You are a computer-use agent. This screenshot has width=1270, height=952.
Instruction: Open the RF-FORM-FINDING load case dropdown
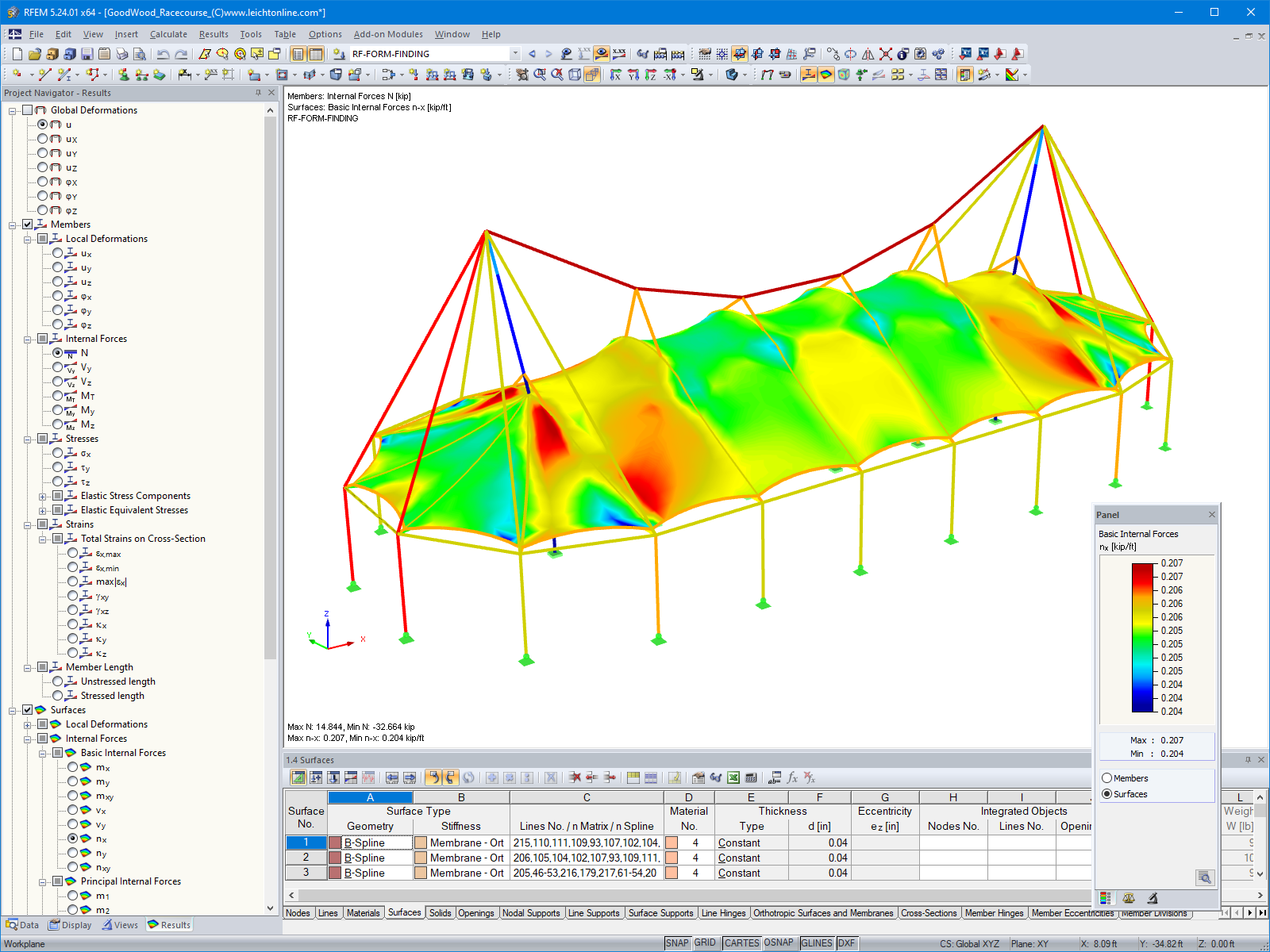click(x=515, y=54)
